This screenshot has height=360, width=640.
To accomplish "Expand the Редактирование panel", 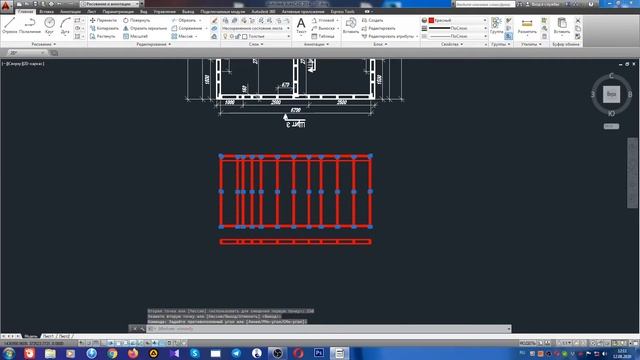I will click(x=153, y=44).
